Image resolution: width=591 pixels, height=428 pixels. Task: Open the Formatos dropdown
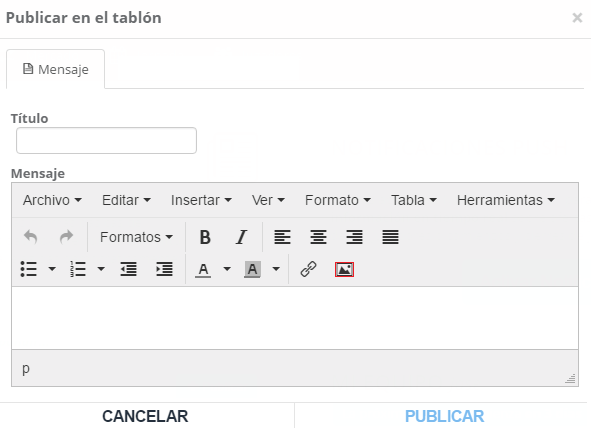click(136, 237)
